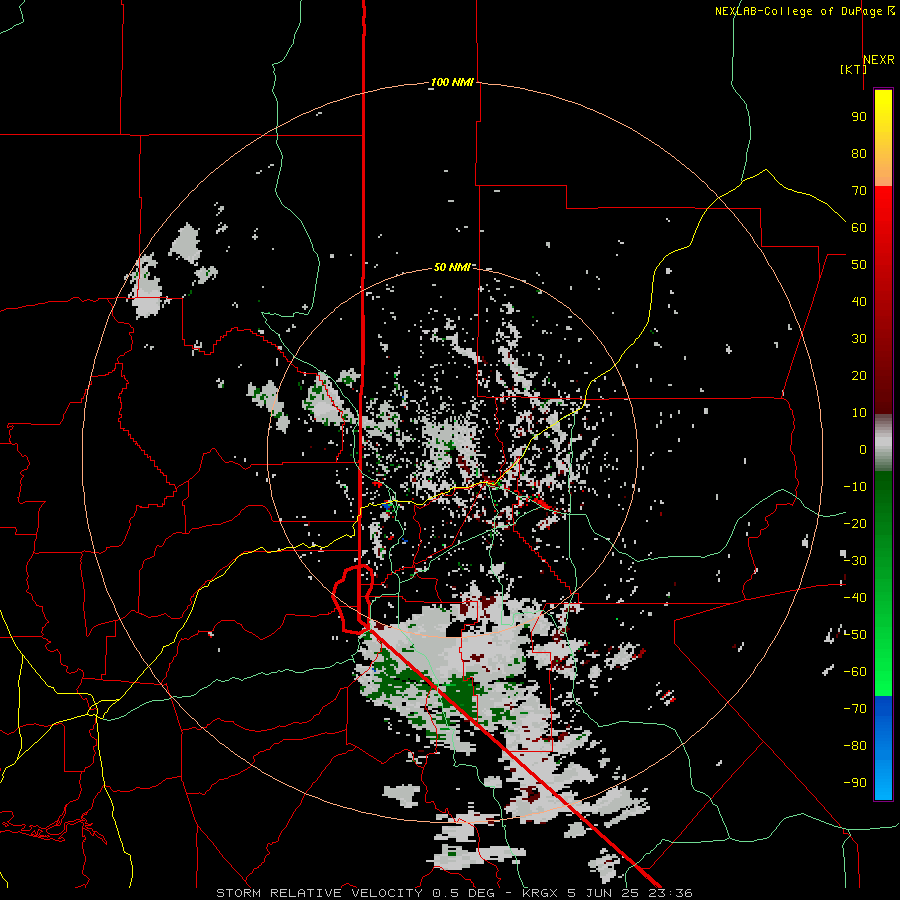Click the -60 value on the velocity scale

[855, 672]
